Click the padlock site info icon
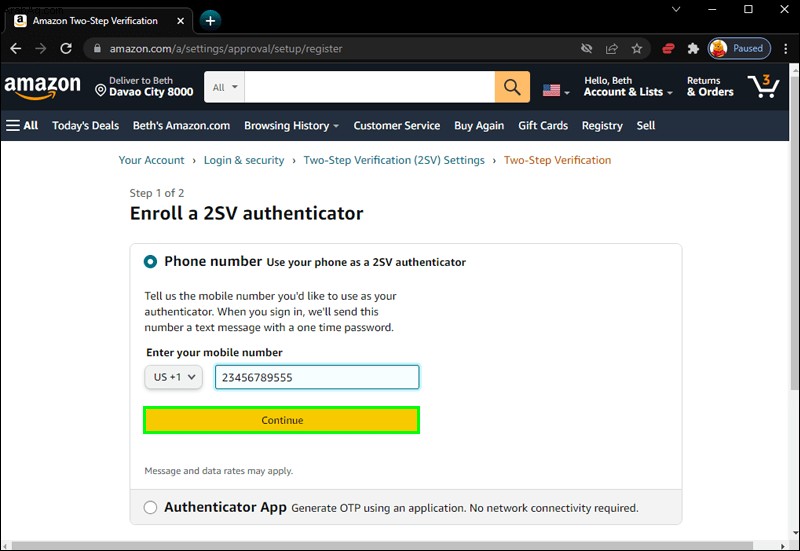This screenshot has width=800, height=551. point(97,48)
